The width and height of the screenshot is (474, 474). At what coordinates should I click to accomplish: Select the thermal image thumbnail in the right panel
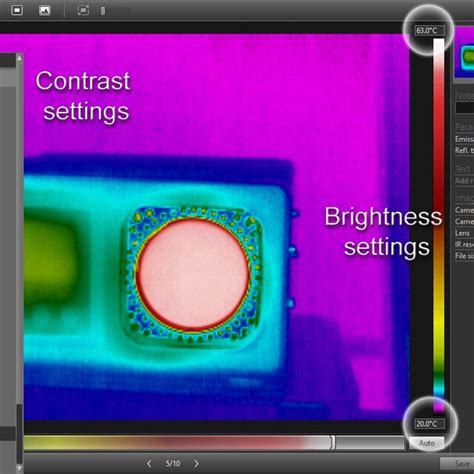(465, 53)
